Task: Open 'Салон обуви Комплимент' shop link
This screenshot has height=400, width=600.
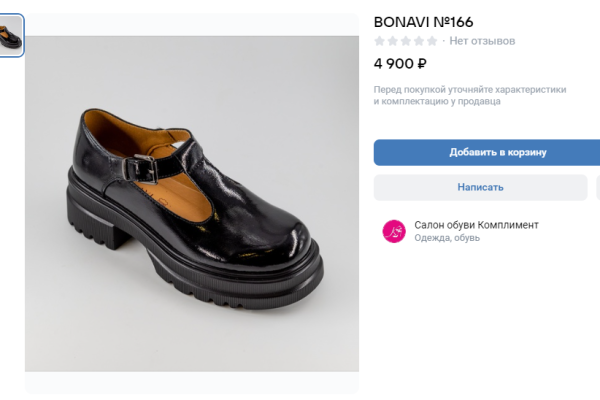Action: coord(476,225)
